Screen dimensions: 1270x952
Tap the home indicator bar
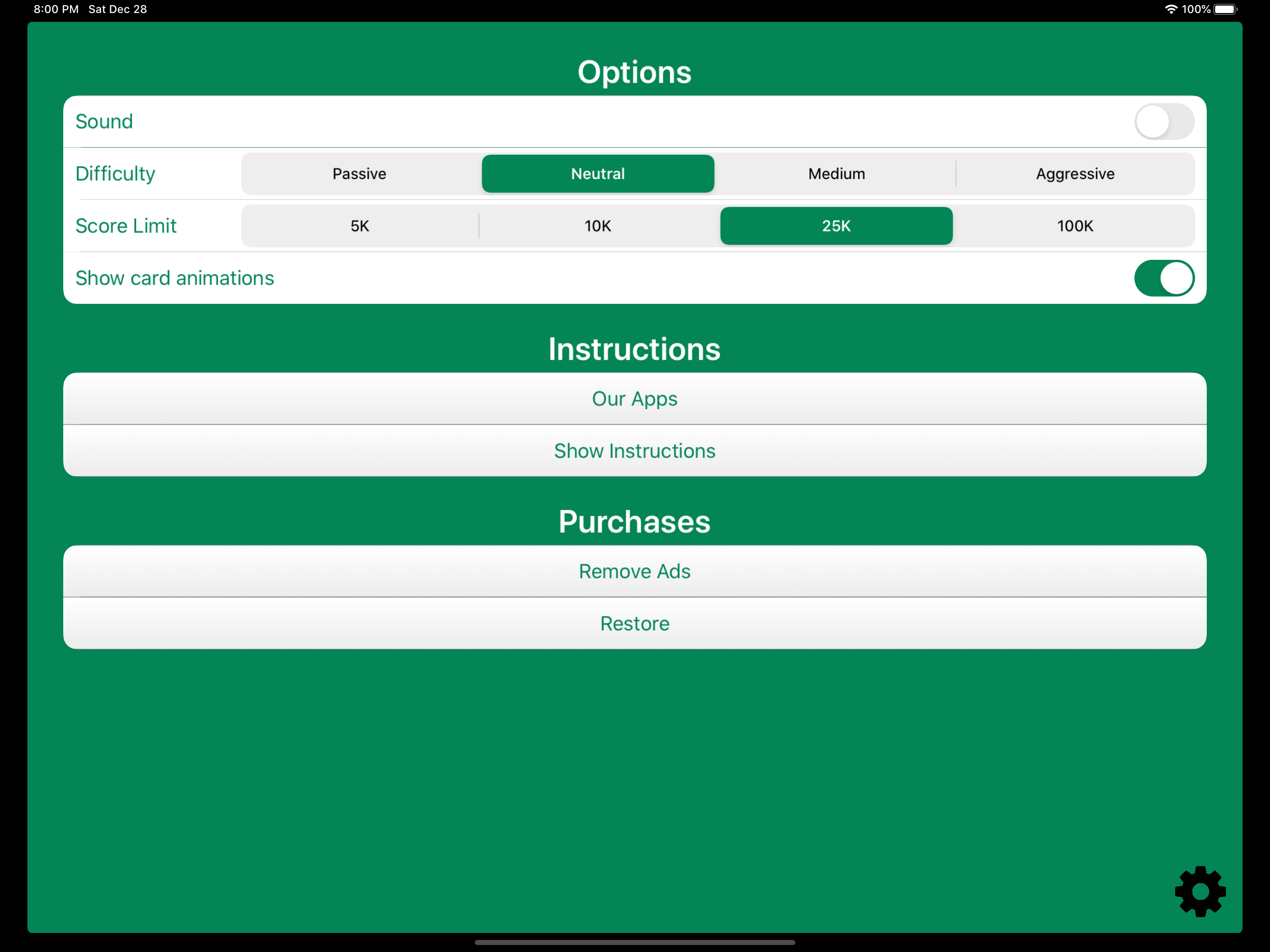coord(635,942)
